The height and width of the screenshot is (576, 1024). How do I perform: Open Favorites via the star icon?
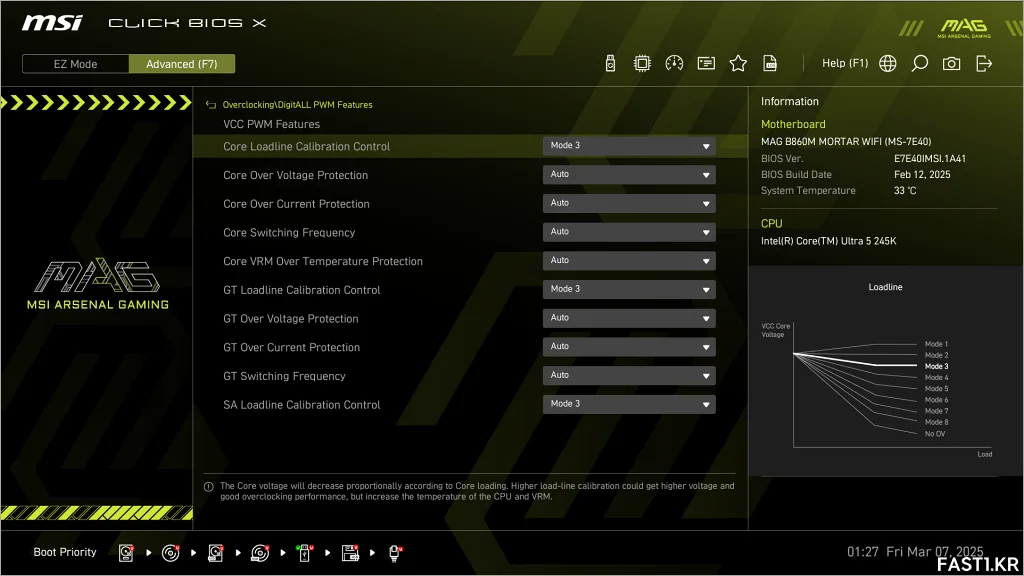click(738, 63)
